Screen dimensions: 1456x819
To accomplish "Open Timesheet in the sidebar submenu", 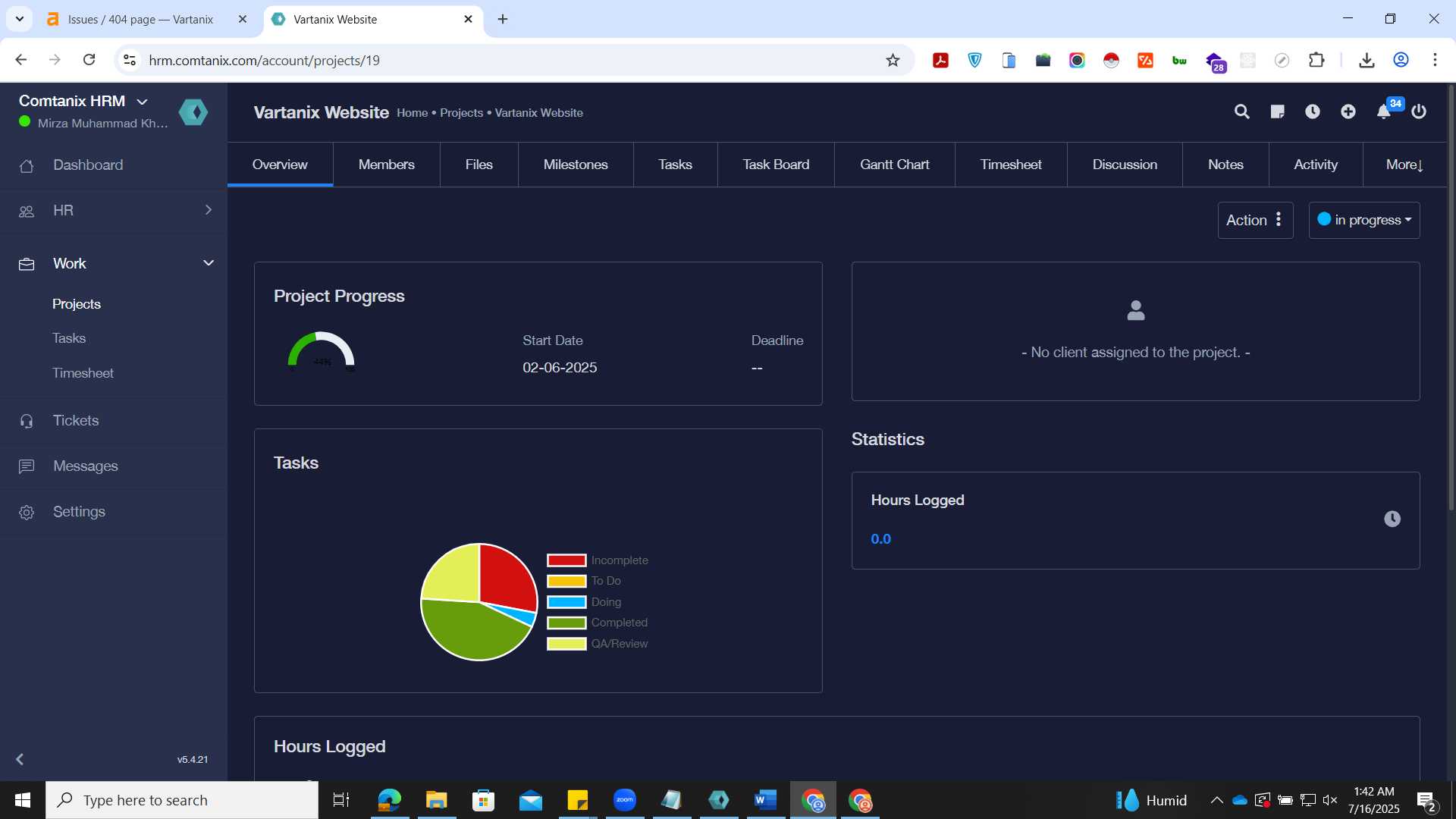I will point(83,373).
